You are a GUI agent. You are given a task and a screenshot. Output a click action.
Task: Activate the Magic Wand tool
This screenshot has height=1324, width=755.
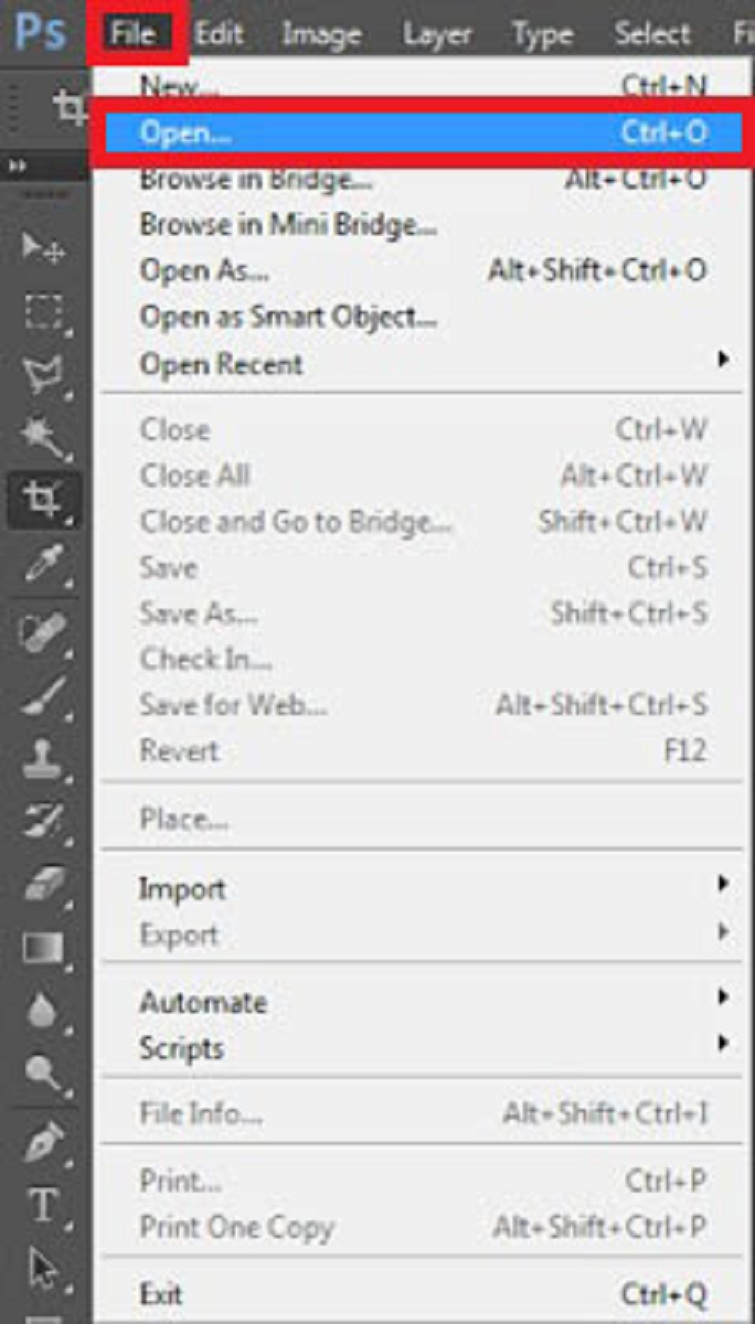[42, 435]
